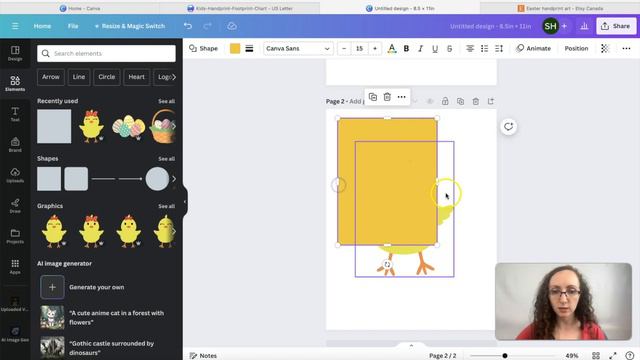Expand page thumbnails strip at bottom
Viewport: 640px width, 360px height.
(411, 346)
